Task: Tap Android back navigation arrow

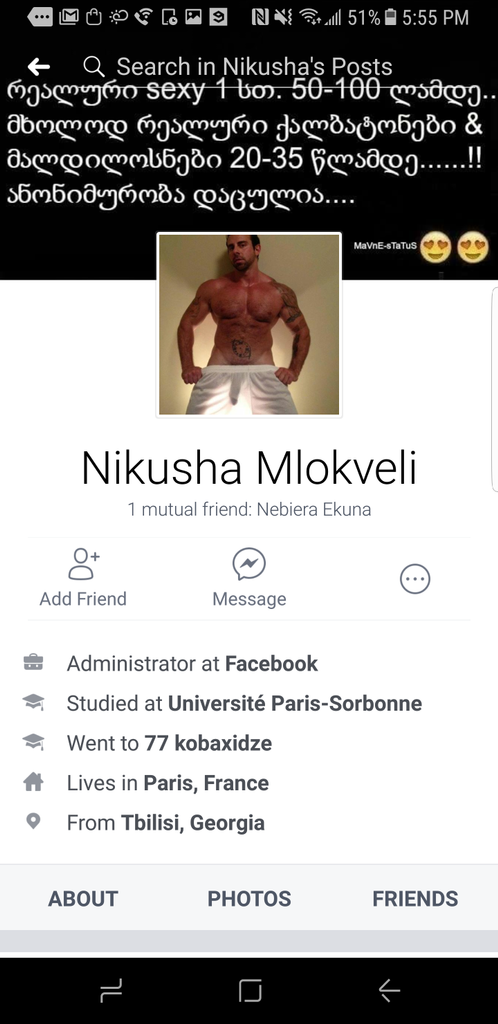Action: coord(389,991)
